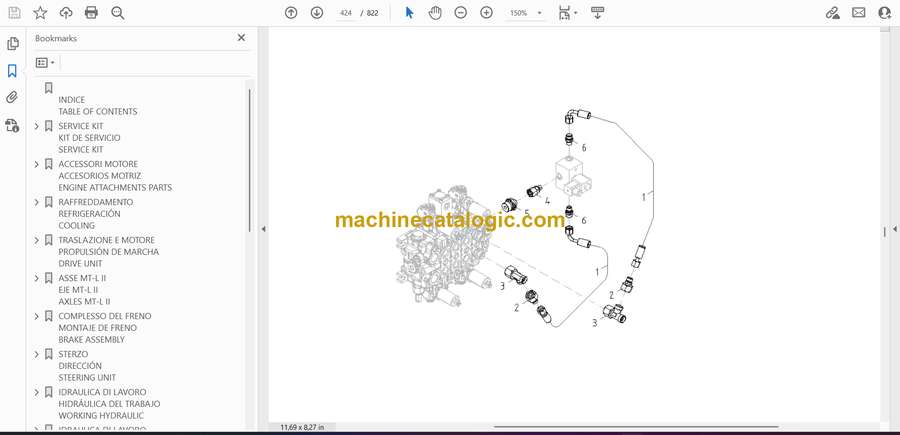The width and height of the screenshot is (900, 435).
Task: Zoom out with minus button
Action: pyautogui.click(x=460, y=13)
